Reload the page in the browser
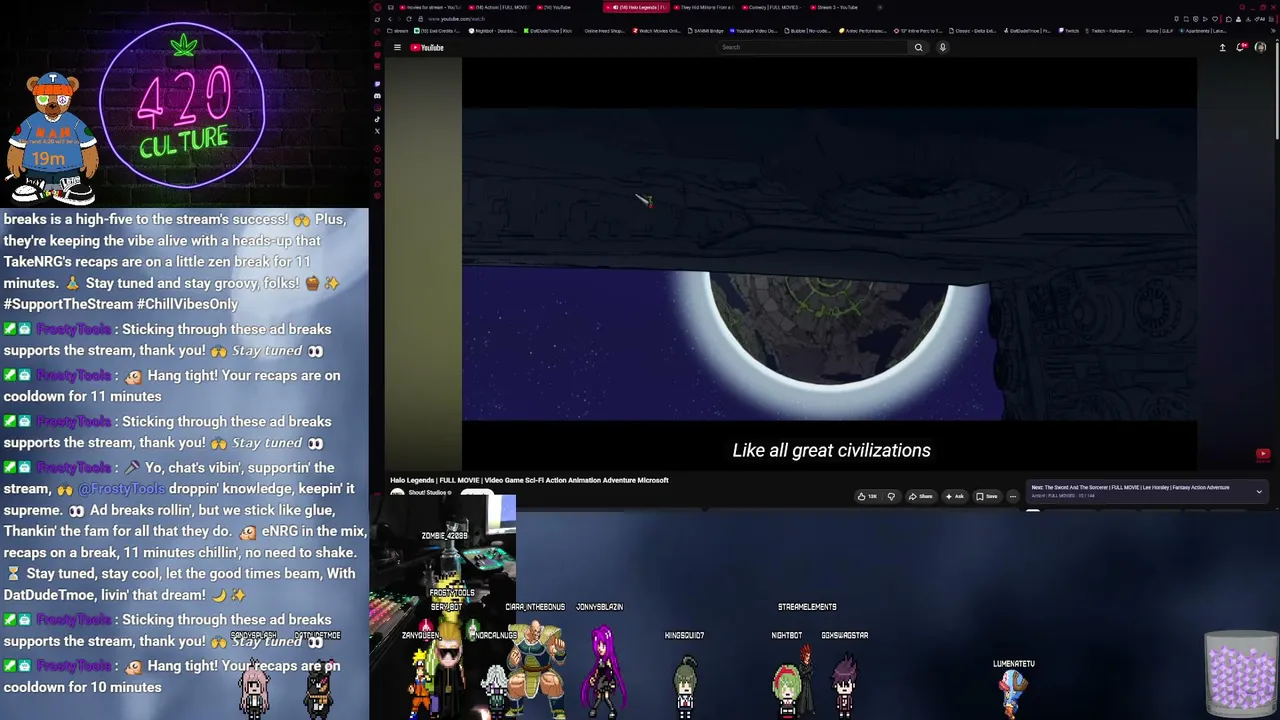 (409, 19)
